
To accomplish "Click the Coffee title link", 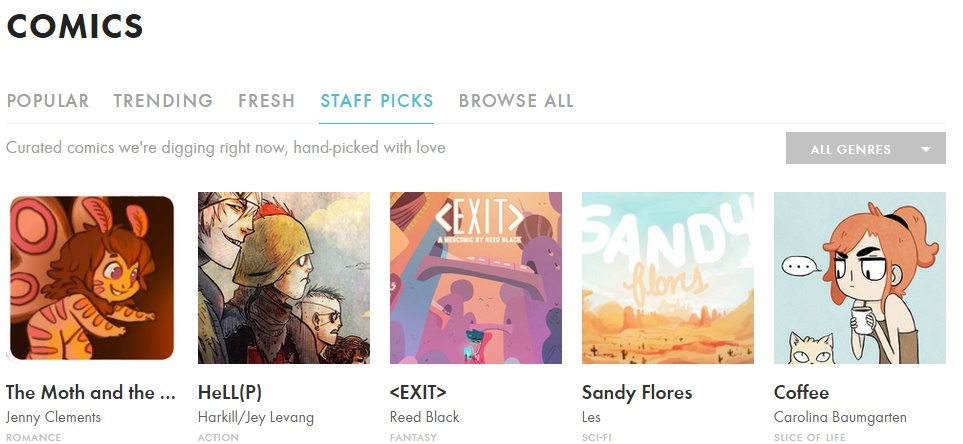I will (801, 392).
